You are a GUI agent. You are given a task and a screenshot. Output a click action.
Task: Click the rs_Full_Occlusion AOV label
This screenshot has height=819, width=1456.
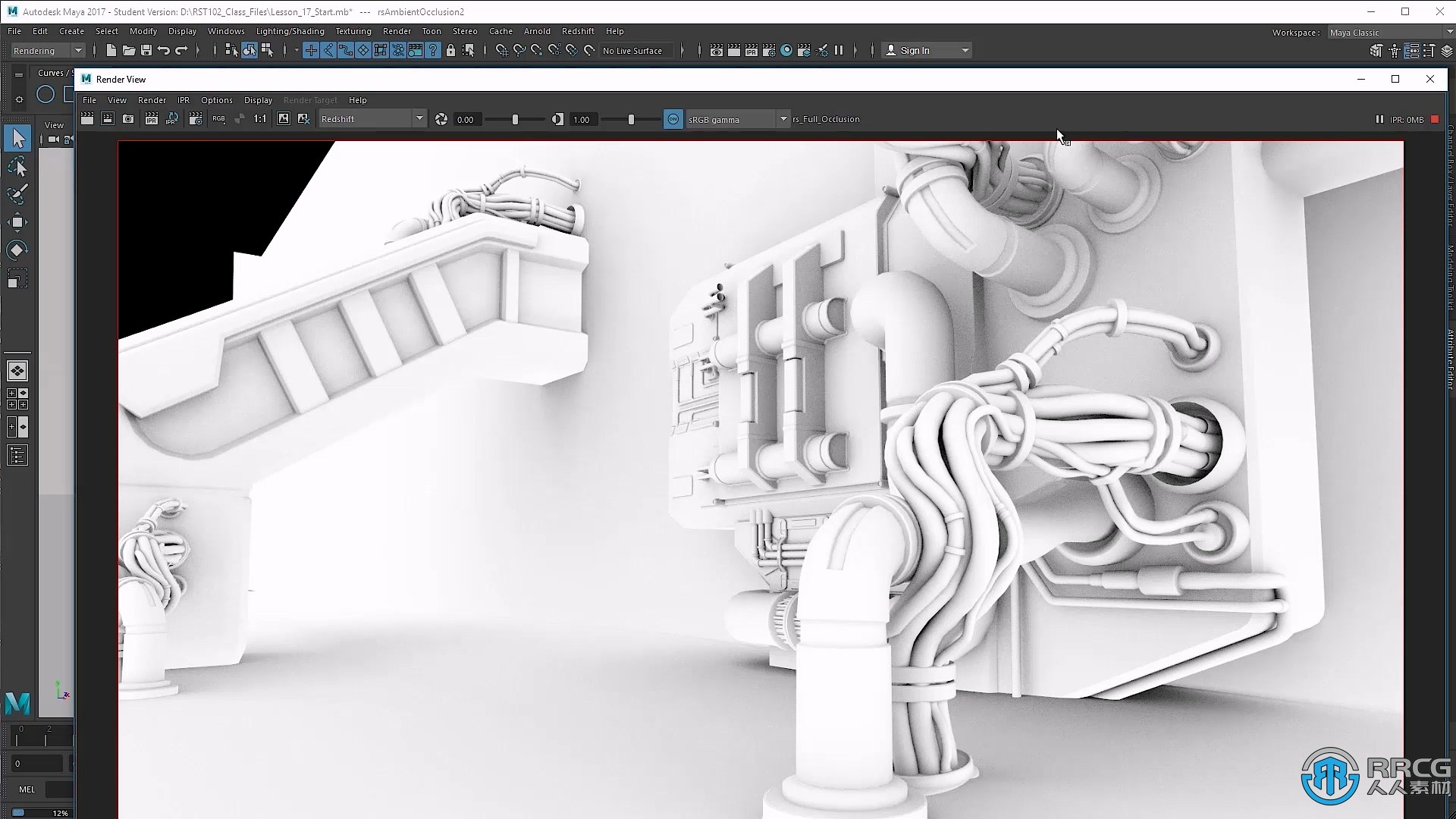826,118
